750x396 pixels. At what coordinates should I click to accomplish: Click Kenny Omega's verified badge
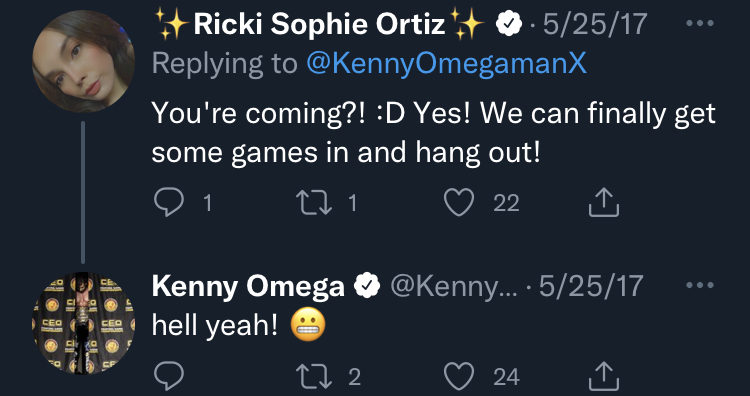tap(367, 286)
